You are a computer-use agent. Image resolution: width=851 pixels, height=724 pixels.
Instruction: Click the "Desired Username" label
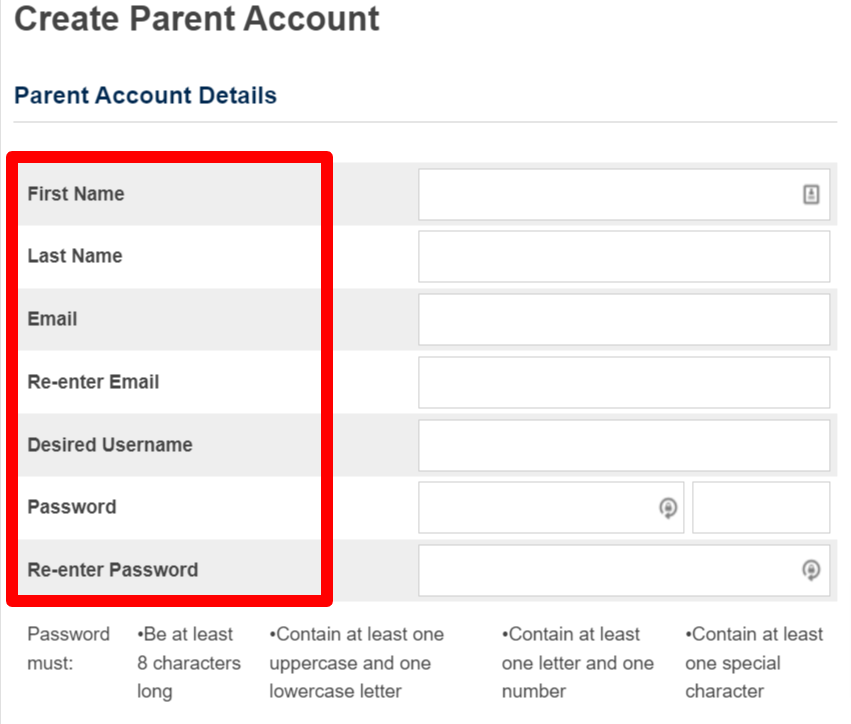click(x=110, y=445)
